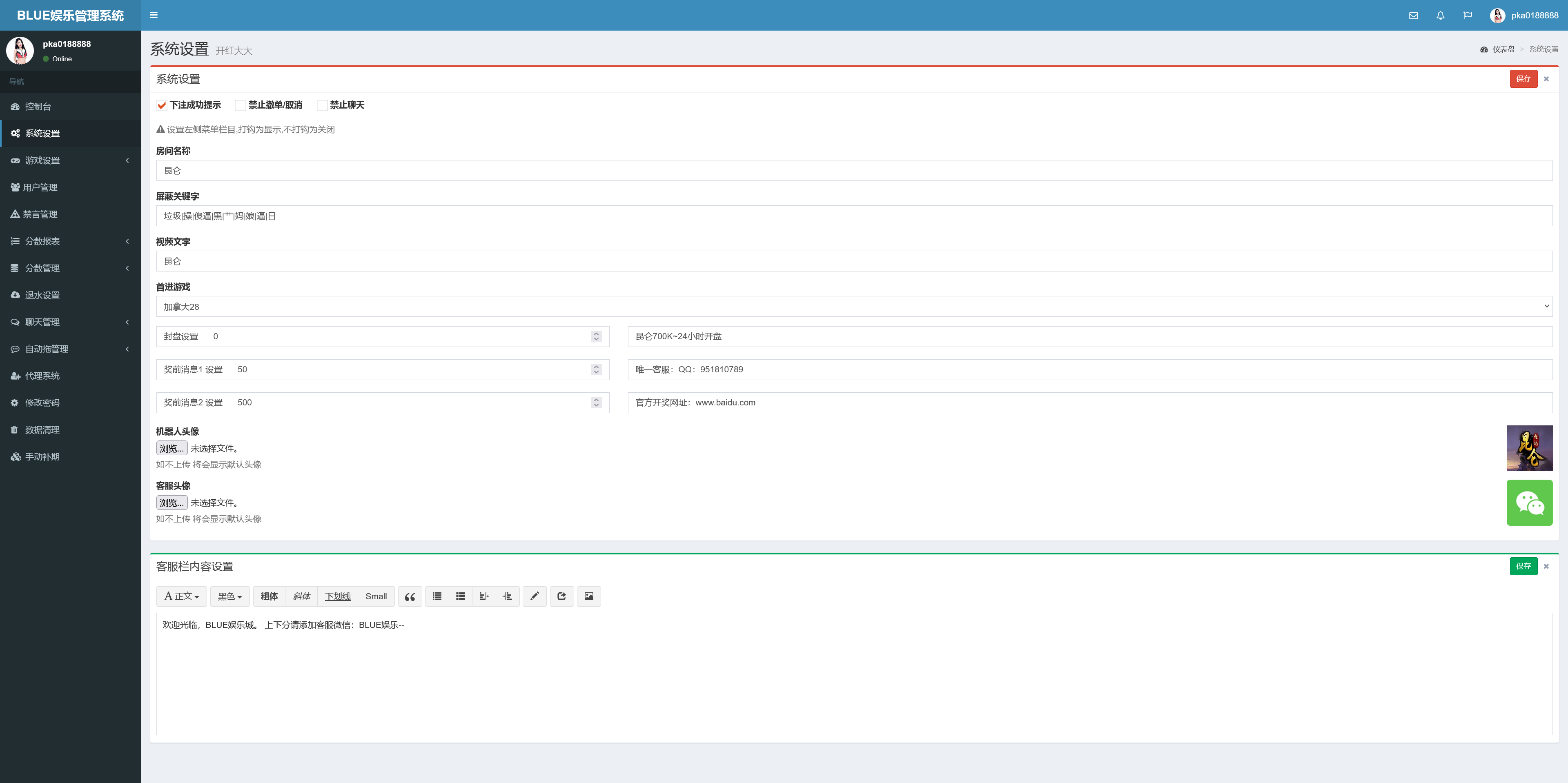Click the unordered list icon in editor
The height and width of the screenshot is (783, 1568).
point(437,597)
